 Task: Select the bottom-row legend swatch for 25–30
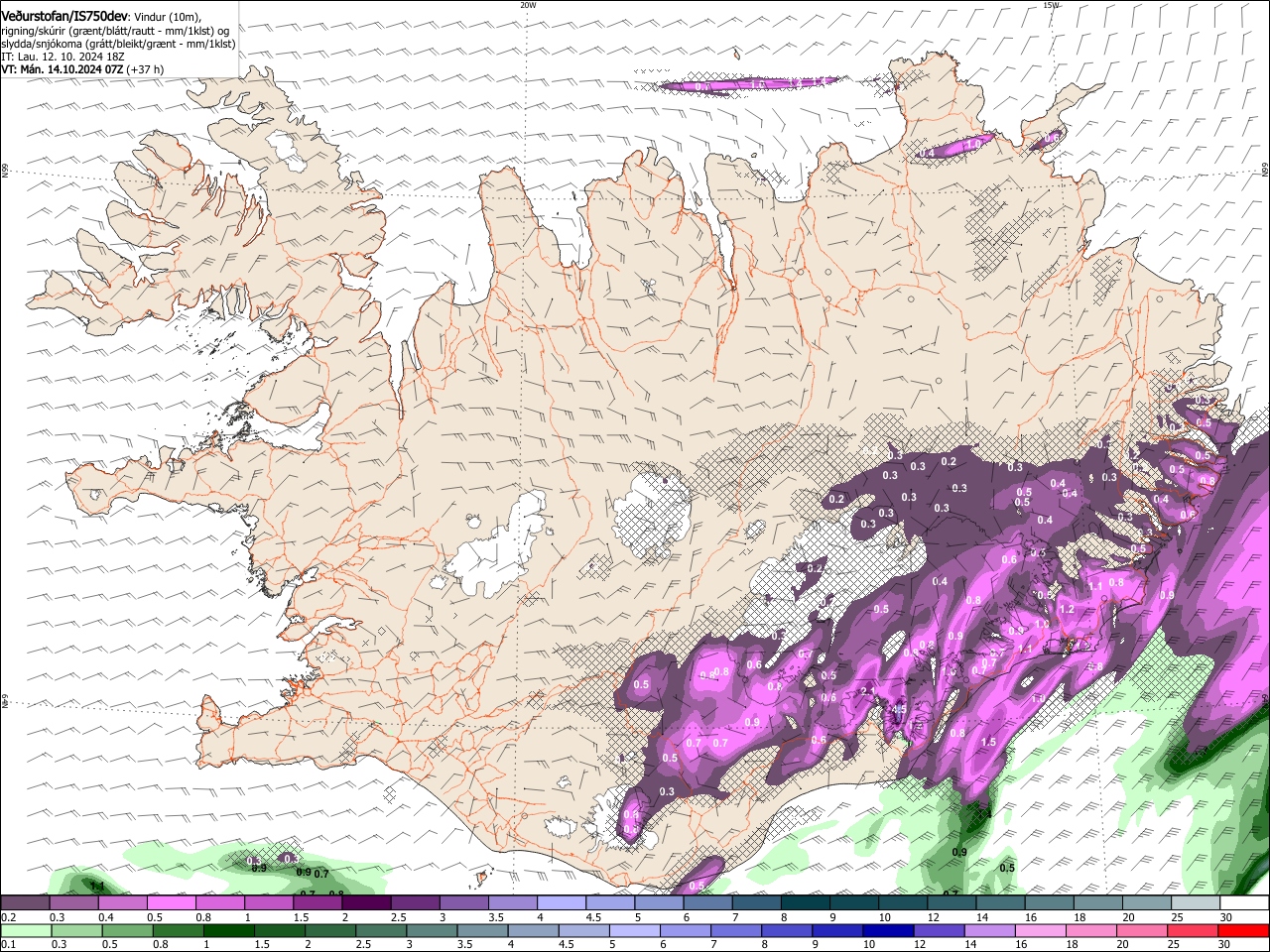(1194, 931)
